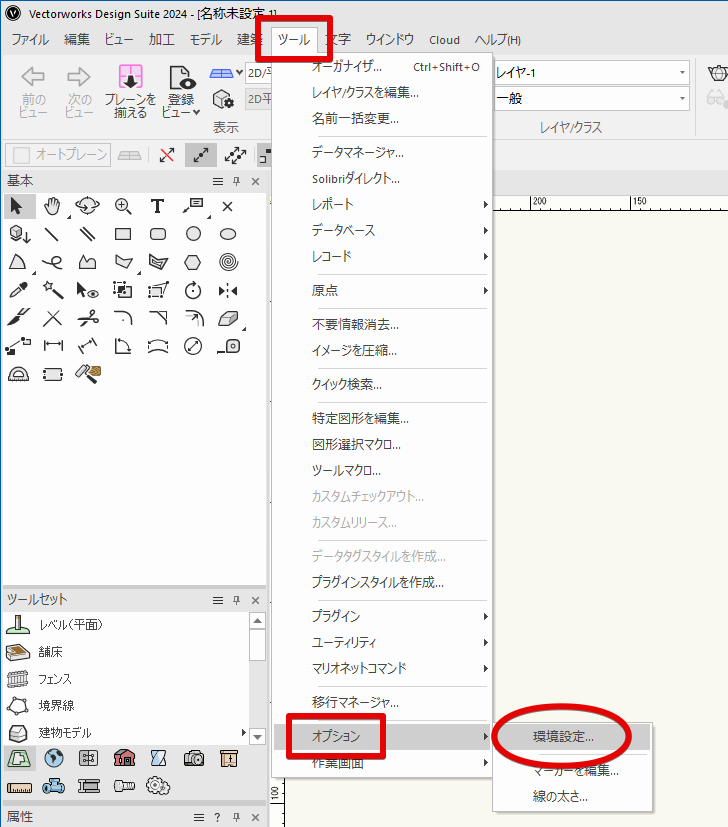Select the オプション menu entry
Screen dimensions: 728x827
[382, 736]
